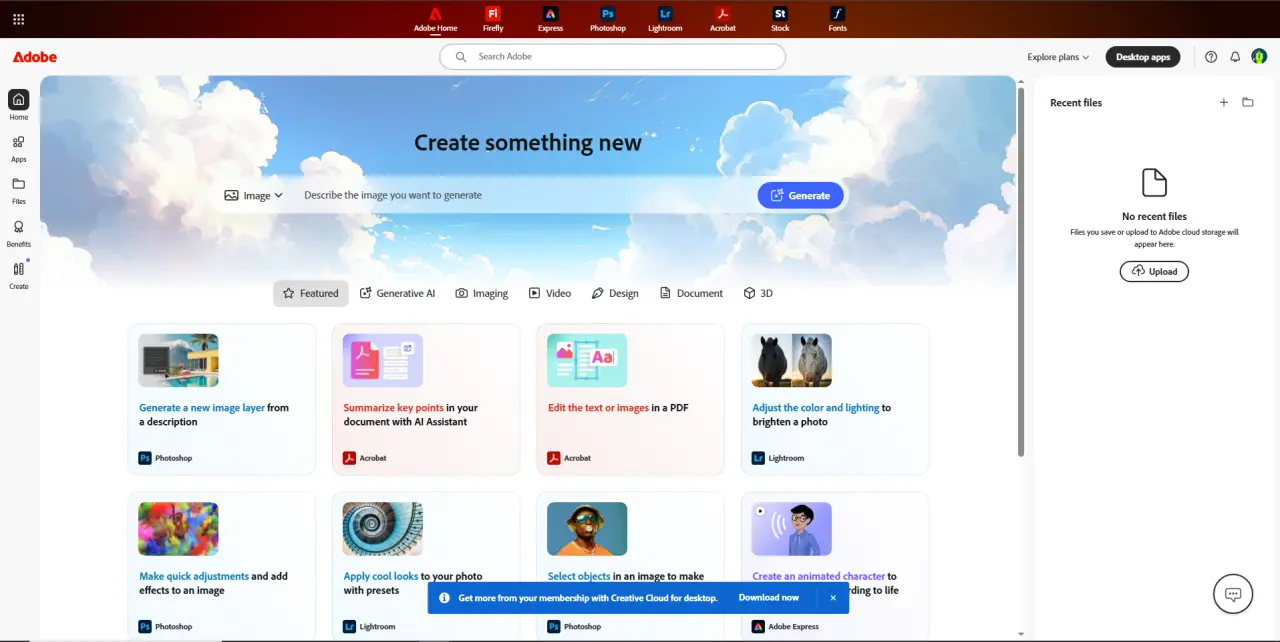Screen dimensions: 1280x642
Task: Click the Lightroom badge on cool looks card
Action: coord(369,626)
